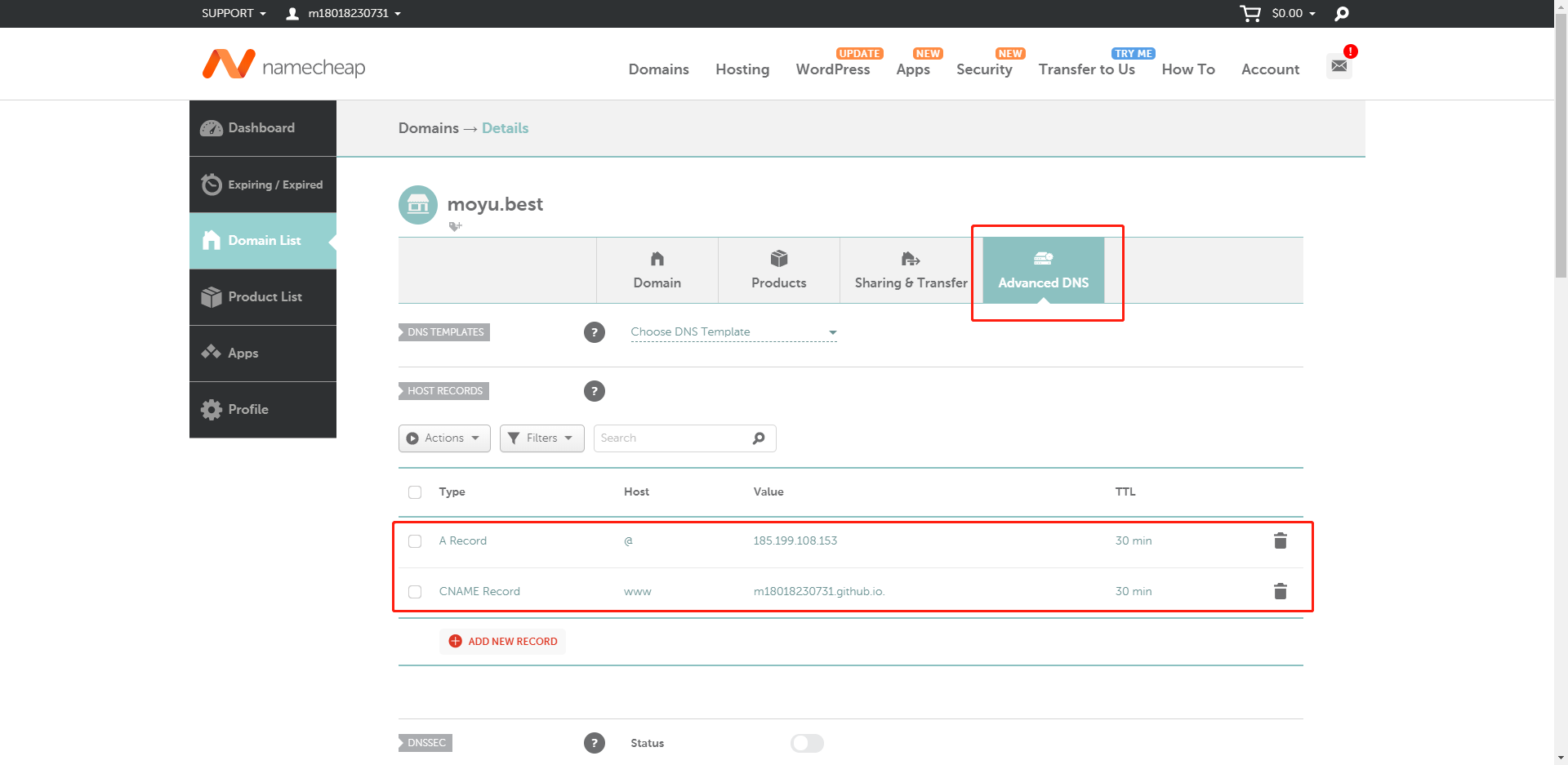Click the Value column header
Image resolution: width=1568 pixels, height=765 pixels.
click(768, 492)
